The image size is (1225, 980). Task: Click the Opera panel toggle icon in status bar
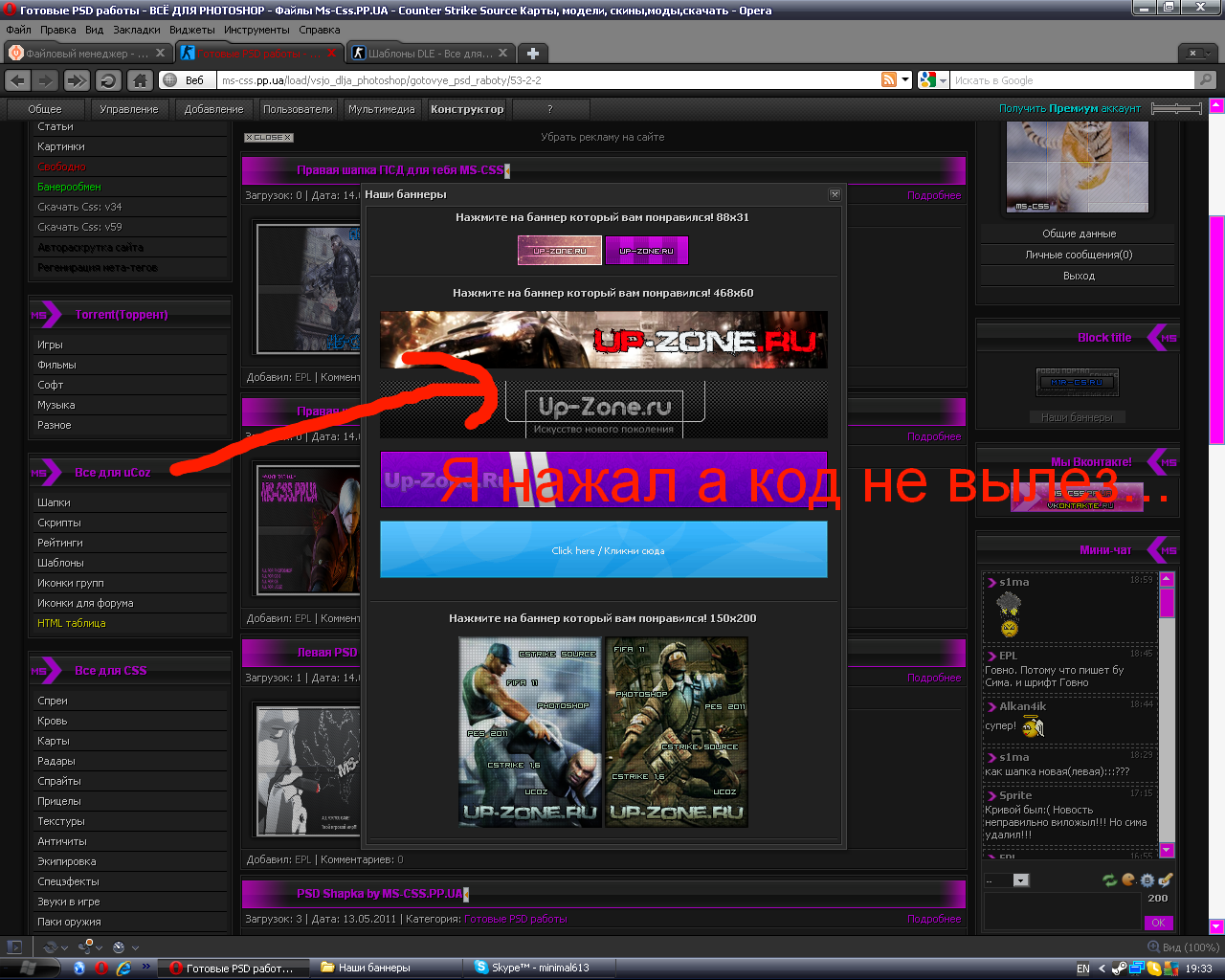click(x=13, y=947)
